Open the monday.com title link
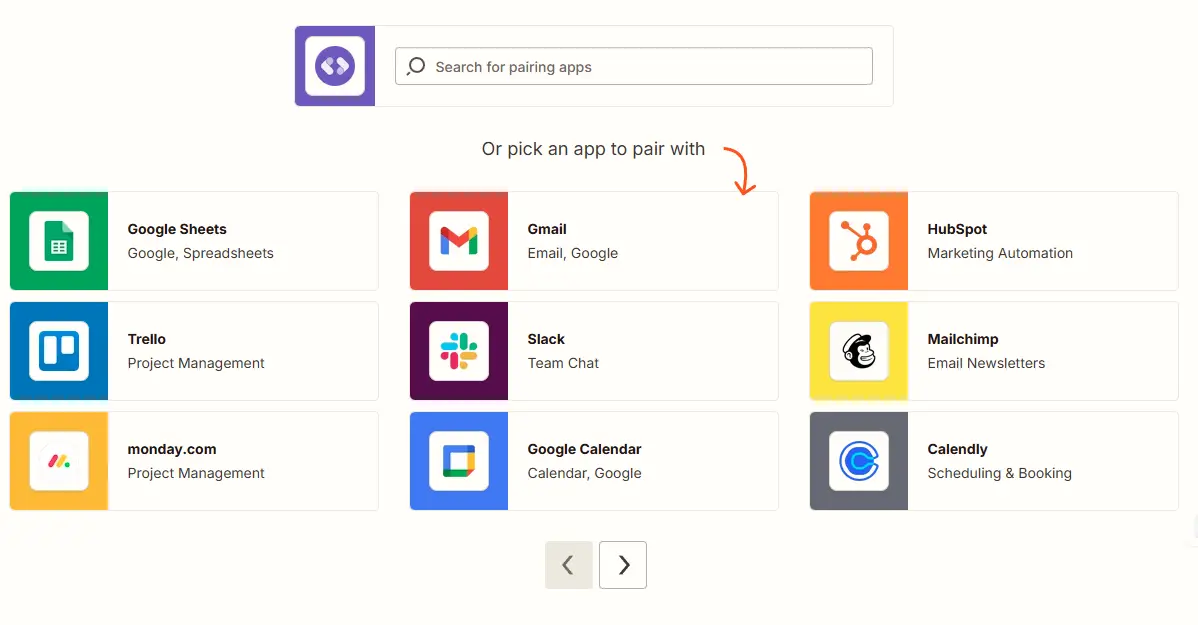 tap(172, 449)
